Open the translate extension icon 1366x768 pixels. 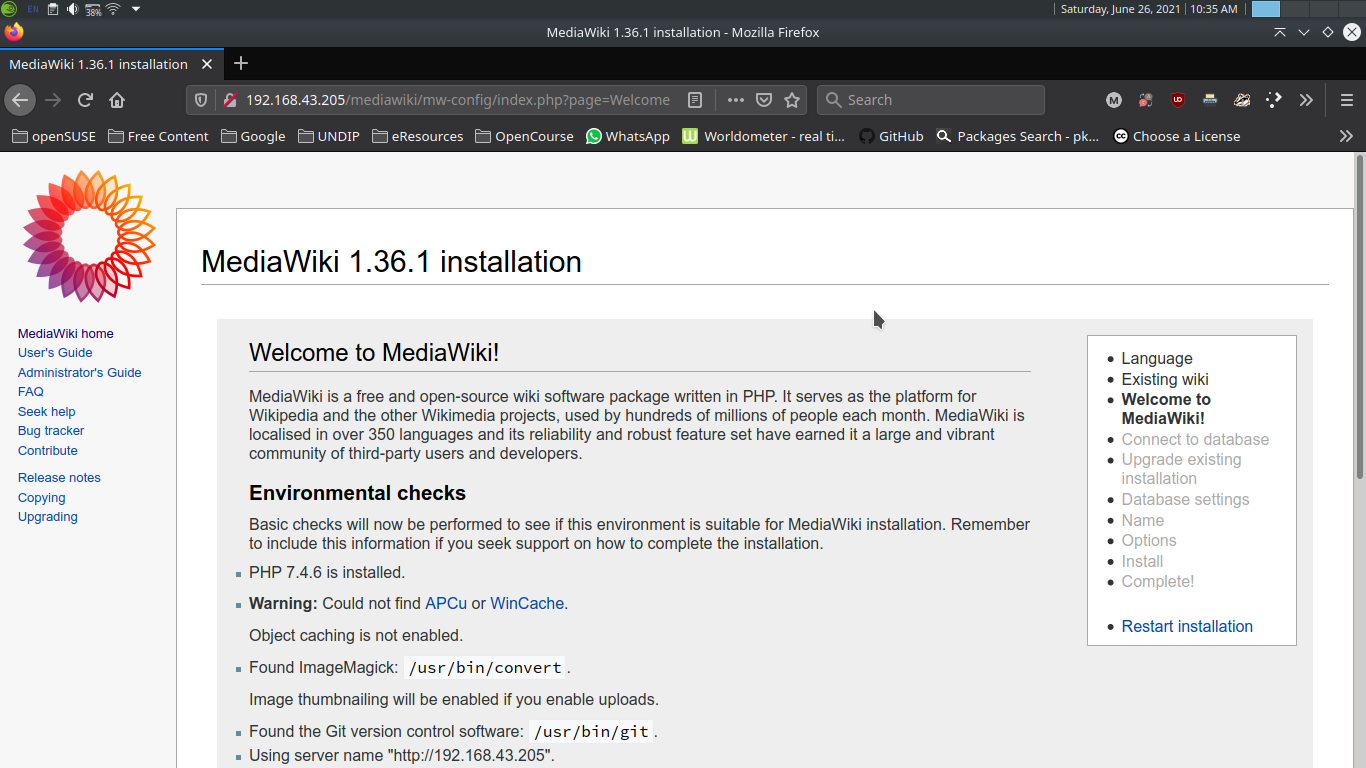pos(1146,100)
